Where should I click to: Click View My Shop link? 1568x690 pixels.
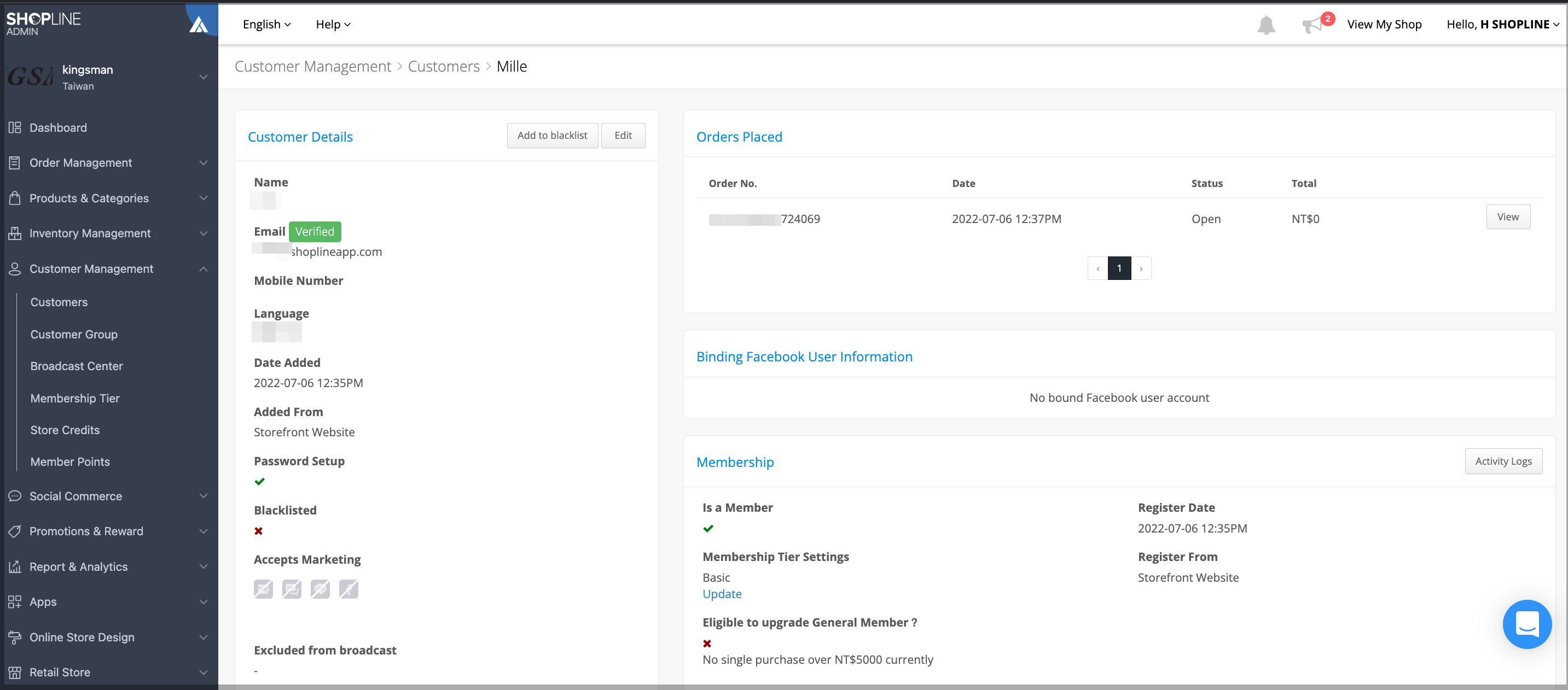tap(1384, 25)
